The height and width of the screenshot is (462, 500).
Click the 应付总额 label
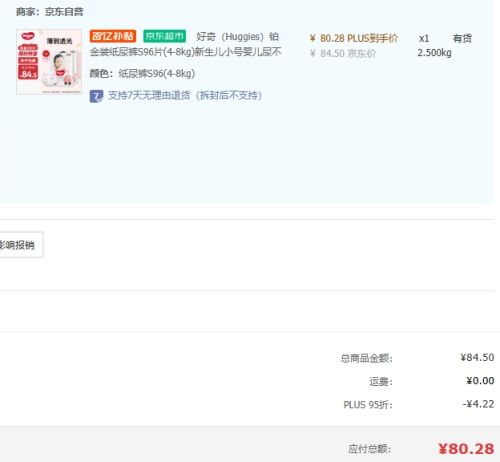tap(369, 449)
